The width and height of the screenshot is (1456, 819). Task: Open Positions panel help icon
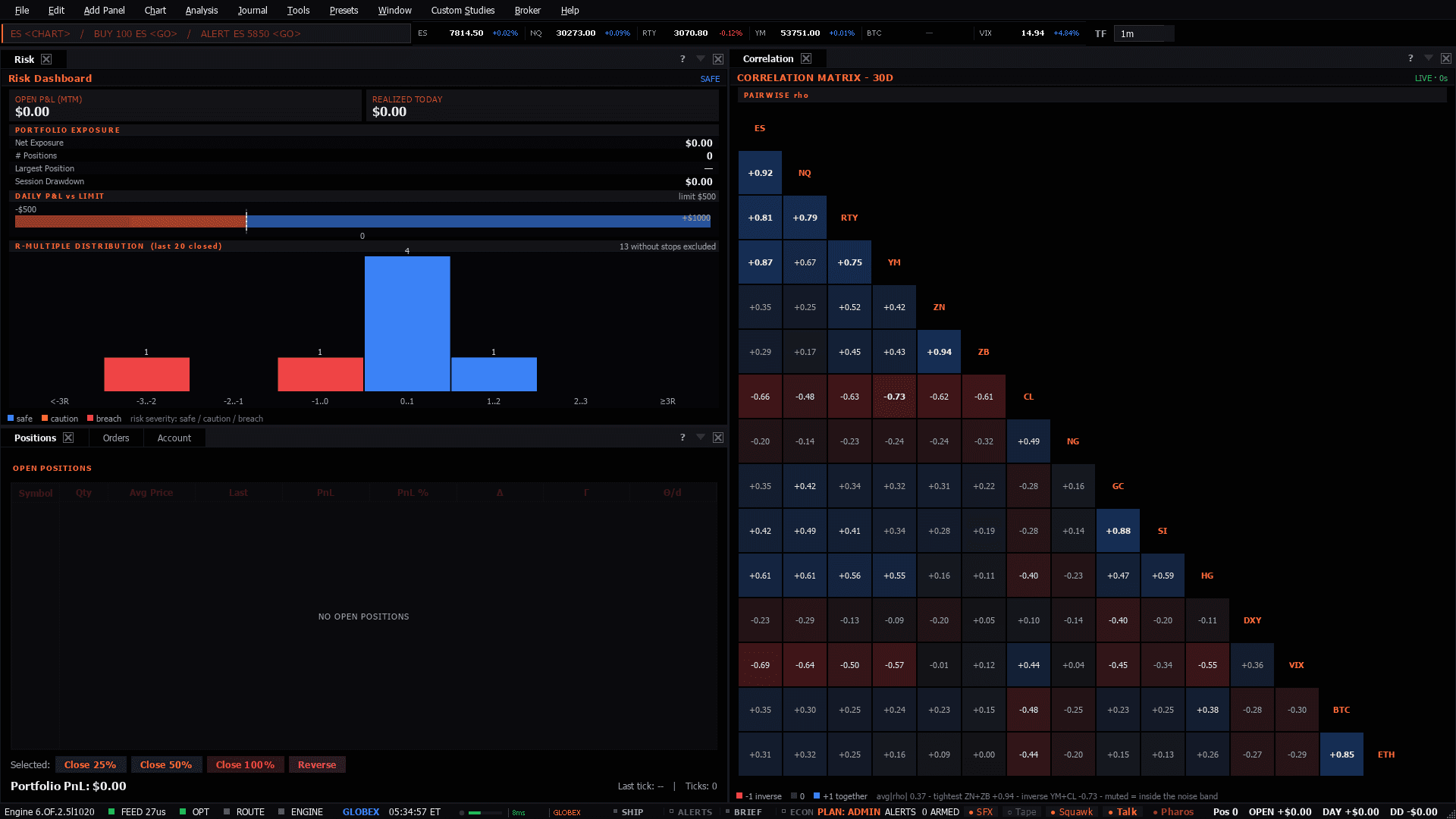click(682, 438)
